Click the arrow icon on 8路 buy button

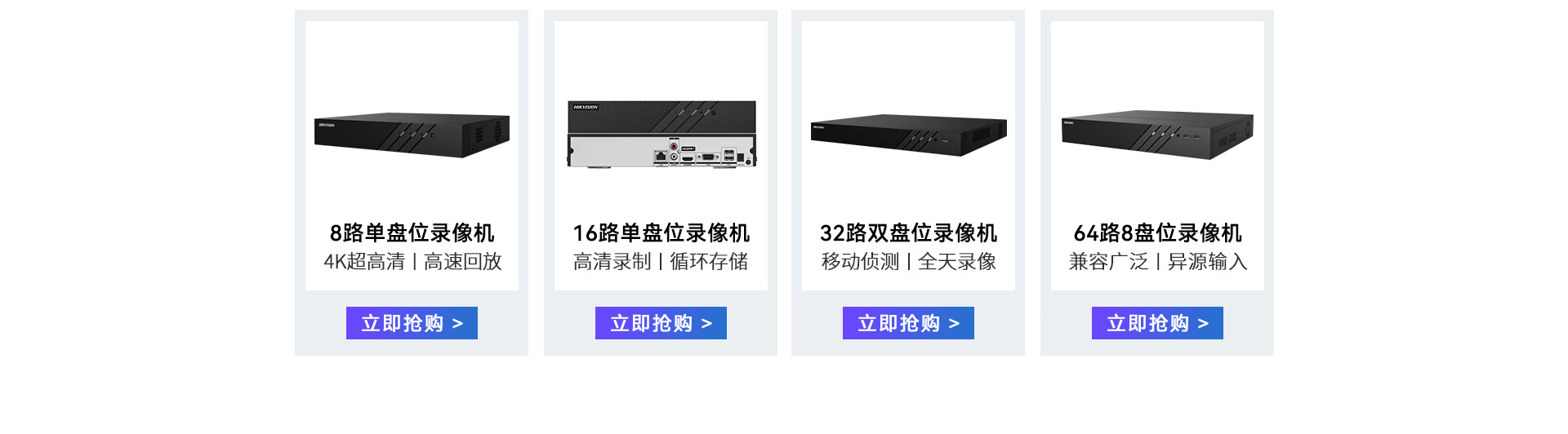[457, 324]
